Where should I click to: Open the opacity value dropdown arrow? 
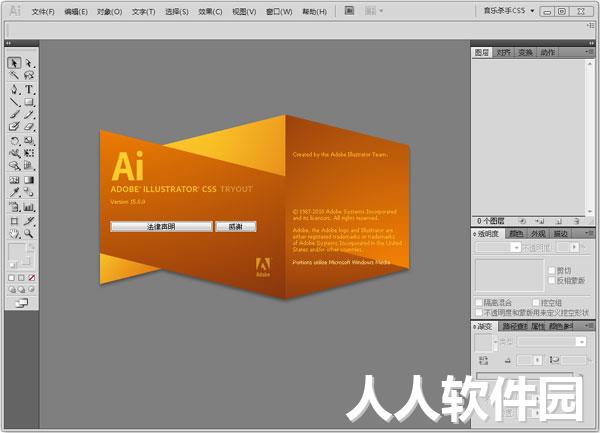574,247
